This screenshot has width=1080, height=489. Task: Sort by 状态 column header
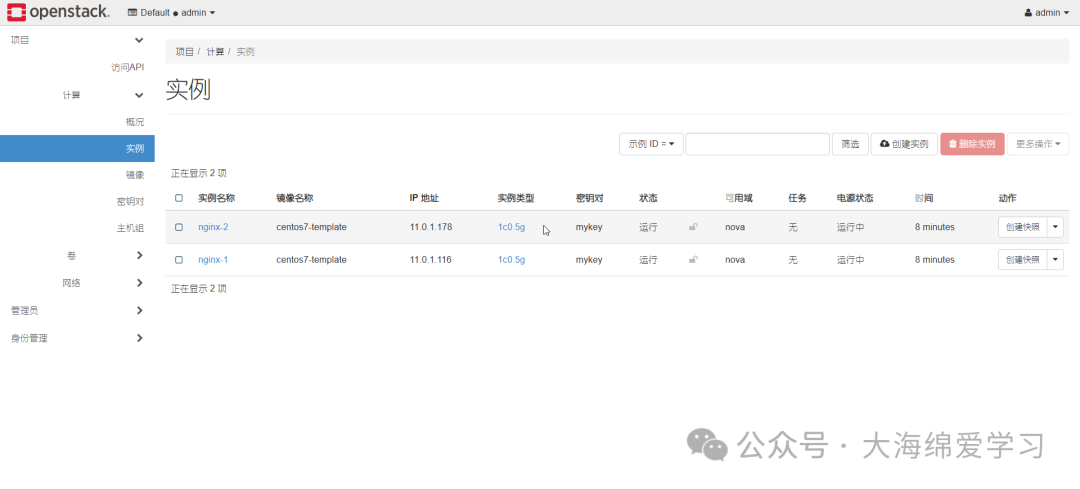648,198
